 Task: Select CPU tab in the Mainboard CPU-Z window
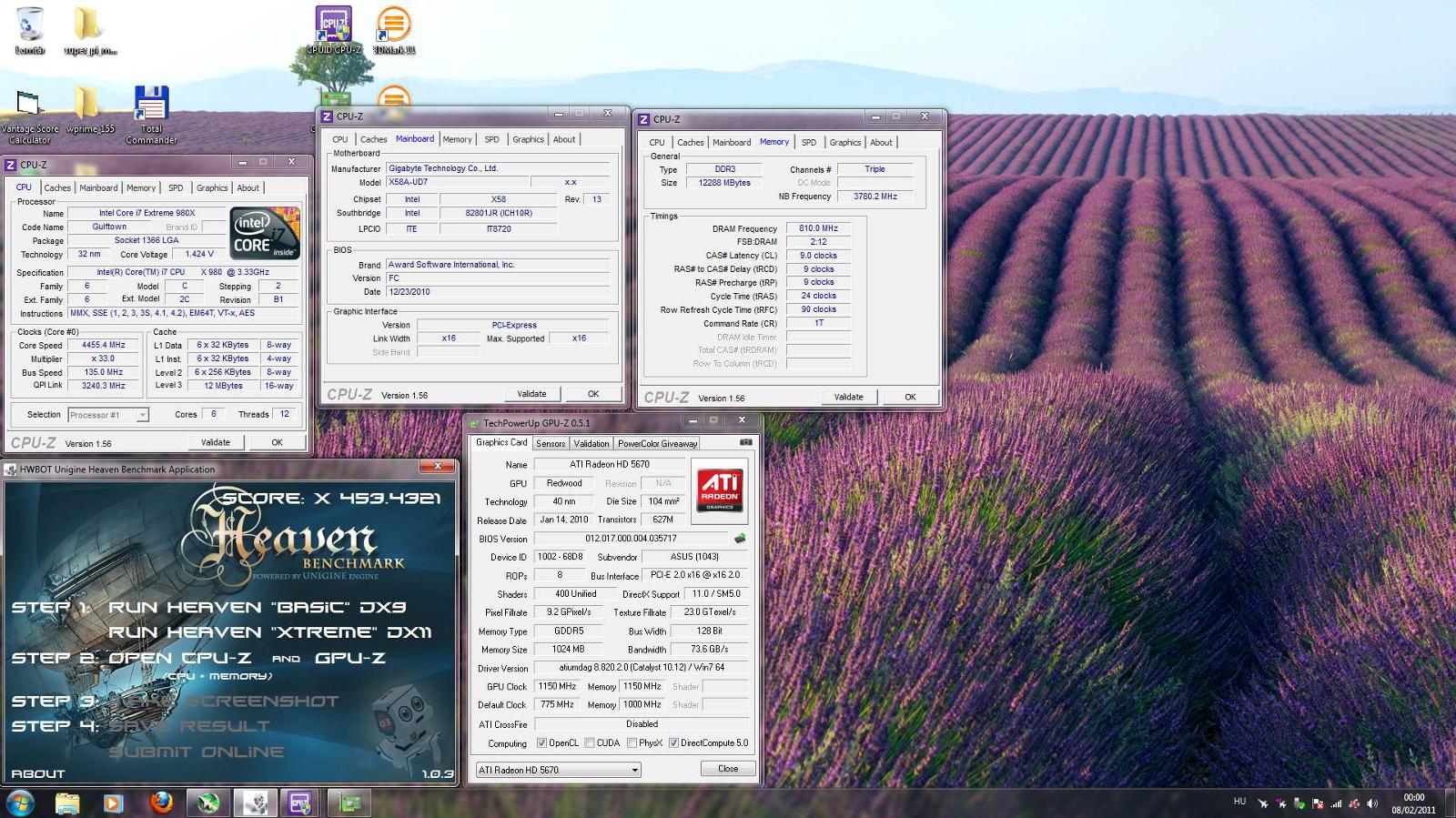click(x=339, y=139)
